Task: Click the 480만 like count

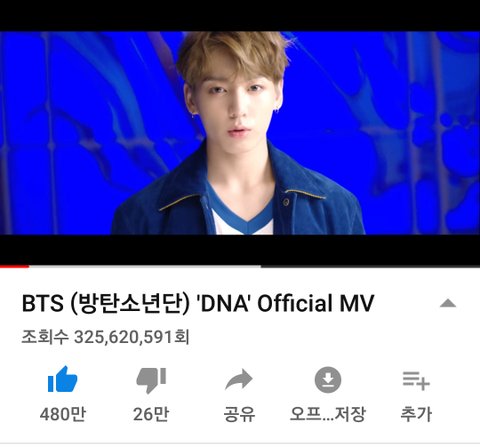Action: click(63, 415)
